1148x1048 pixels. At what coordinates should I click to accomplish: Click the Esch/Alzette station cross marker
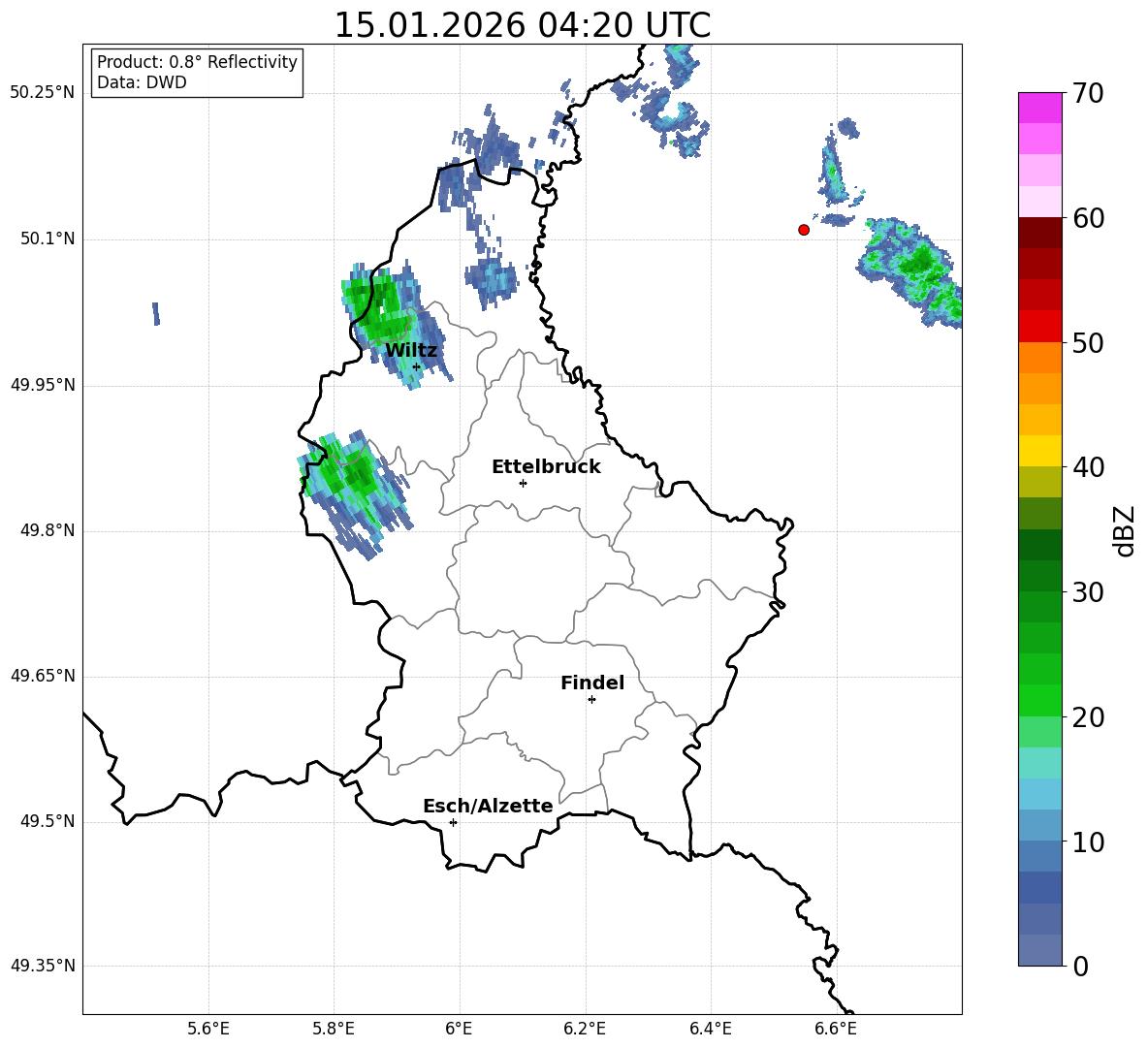pyautogui.click(x=453, y=822)
